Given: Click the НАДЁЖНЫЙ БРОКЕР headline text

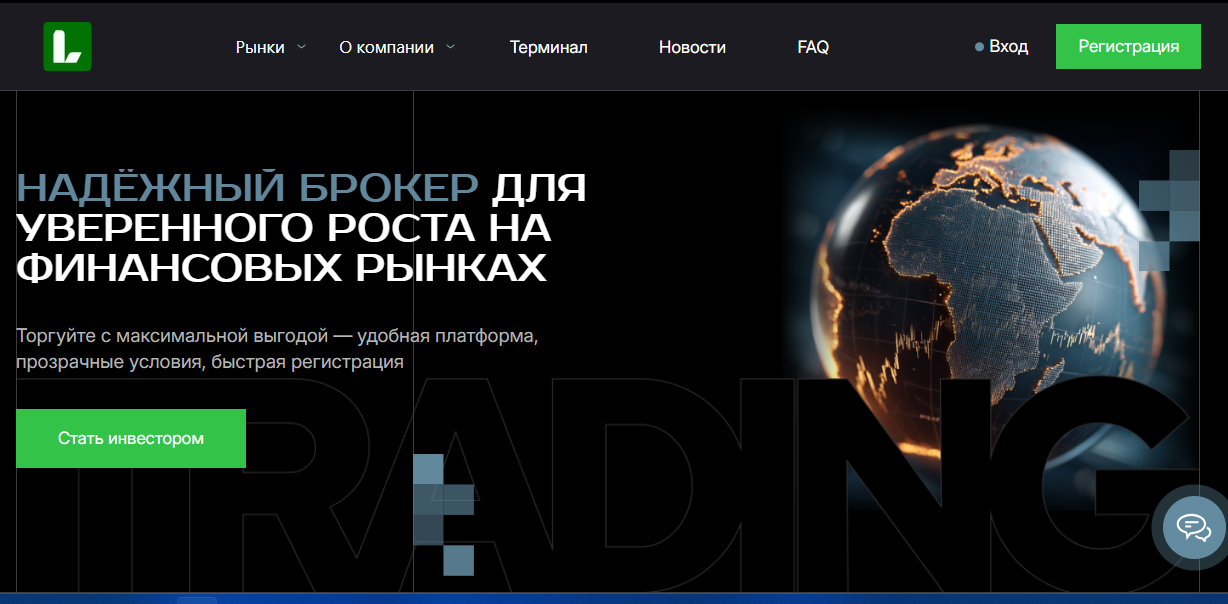Looking at the screenshot, I should pyautogui.click(x=247, y=188).
